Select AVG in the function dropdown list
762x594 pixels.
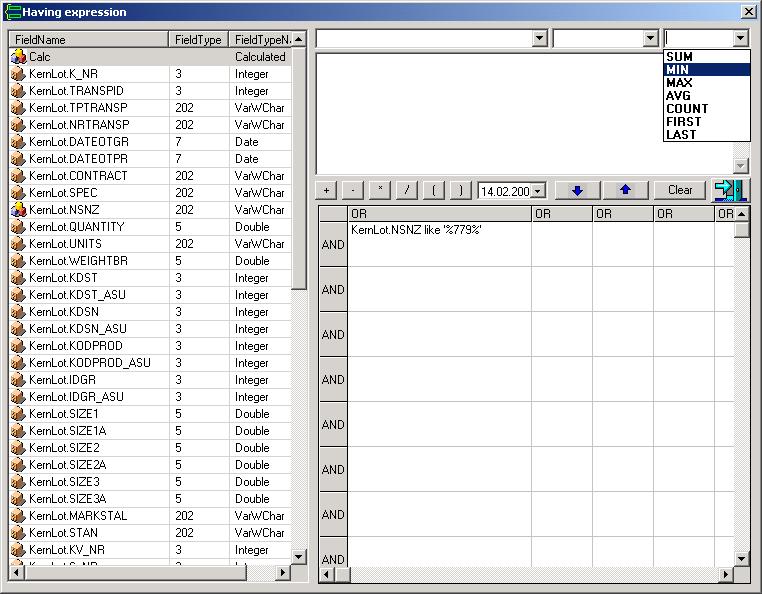tap(678, 96)
